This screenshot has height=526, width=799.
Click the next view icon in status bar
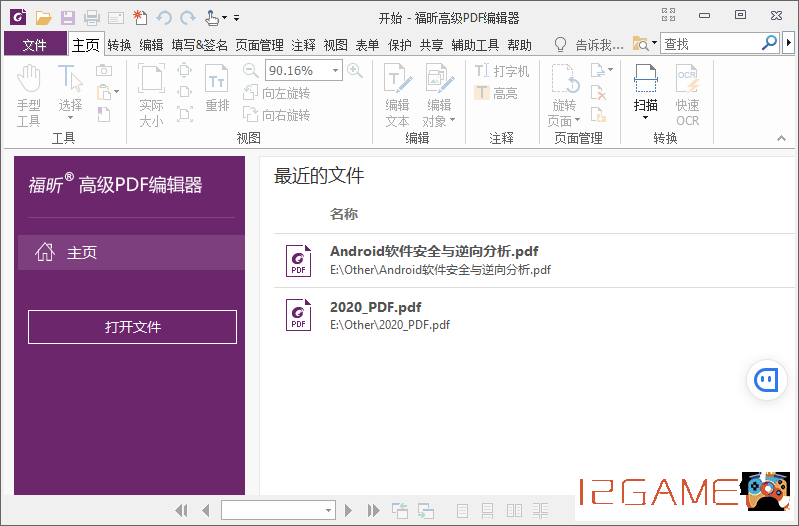tap(425, 510)
